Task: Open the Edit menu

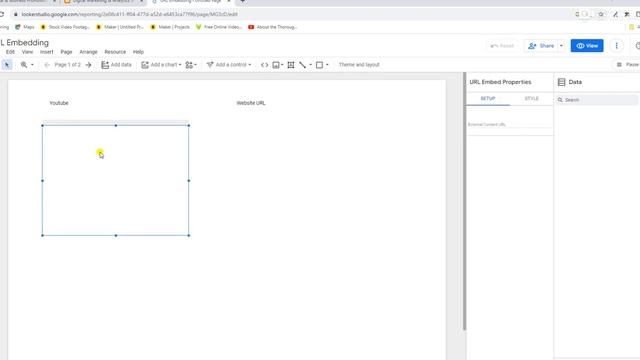Action: (10, 52)
